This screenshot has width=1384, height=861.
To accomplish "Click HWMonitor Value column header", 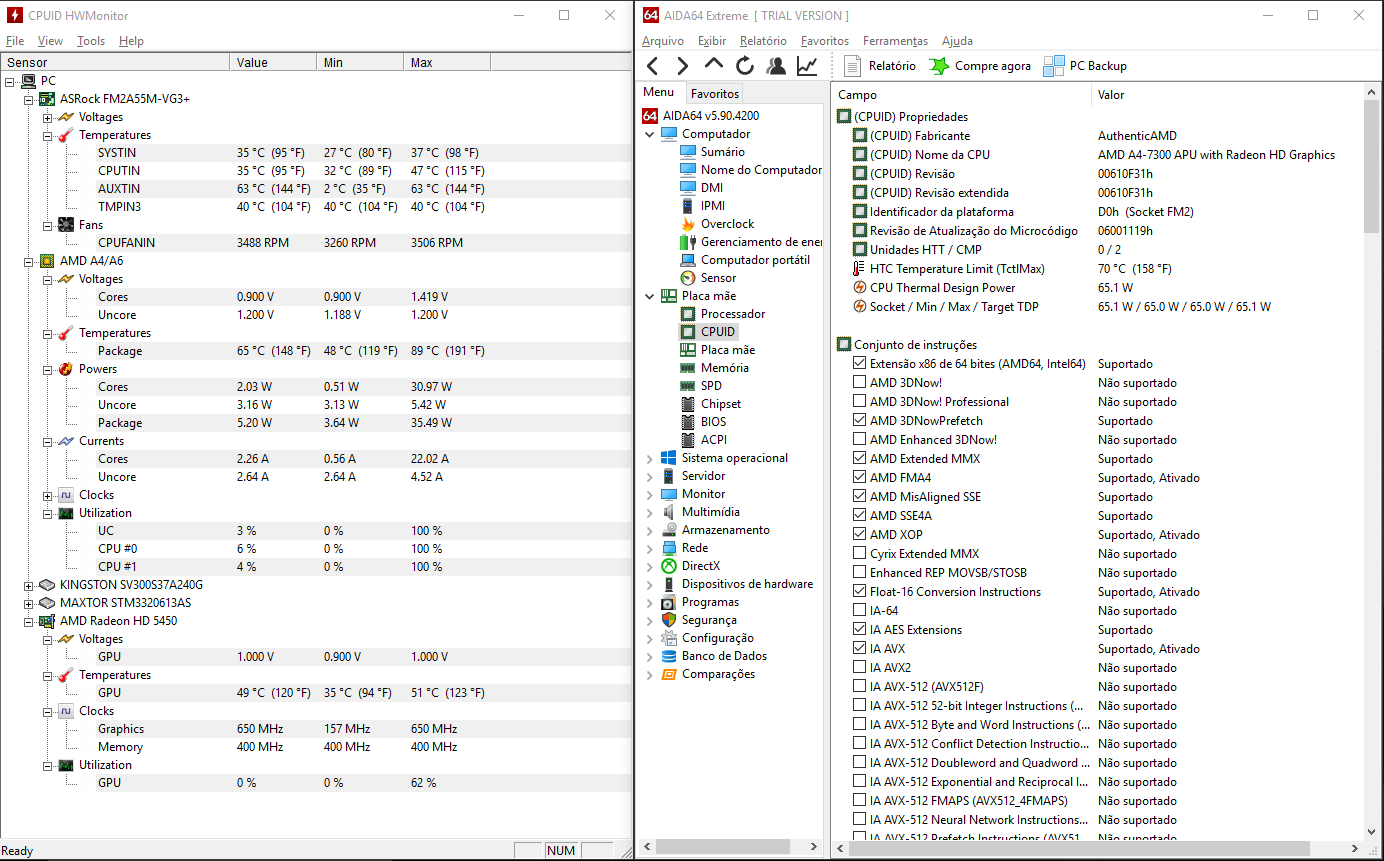I will 273,62.
